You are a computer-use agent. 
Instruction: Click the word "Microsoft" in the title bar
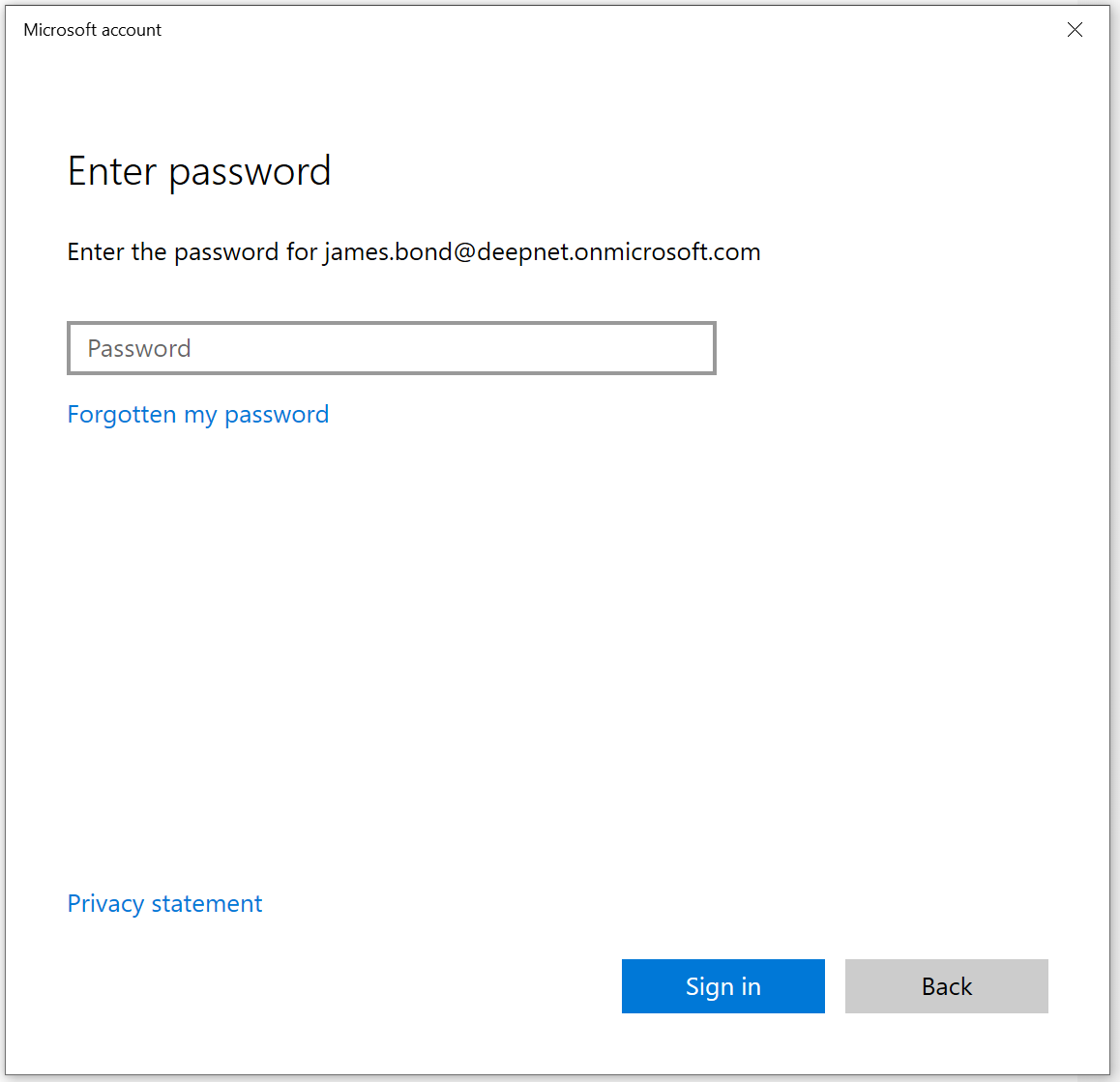point(60,30)
